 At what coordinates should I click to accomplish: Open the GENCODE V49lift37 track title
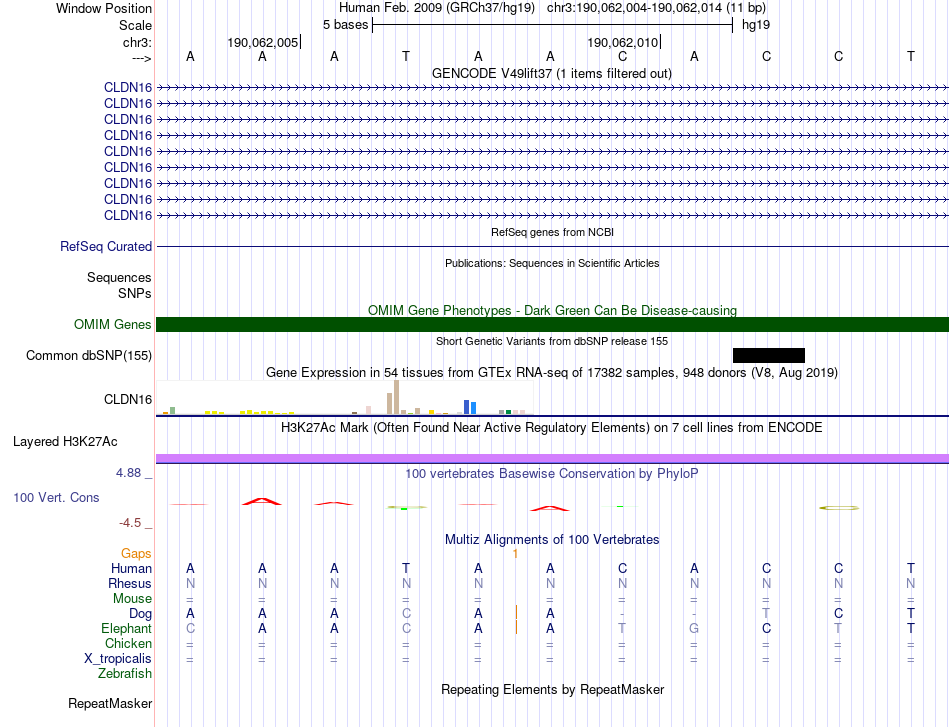point(552,74)
